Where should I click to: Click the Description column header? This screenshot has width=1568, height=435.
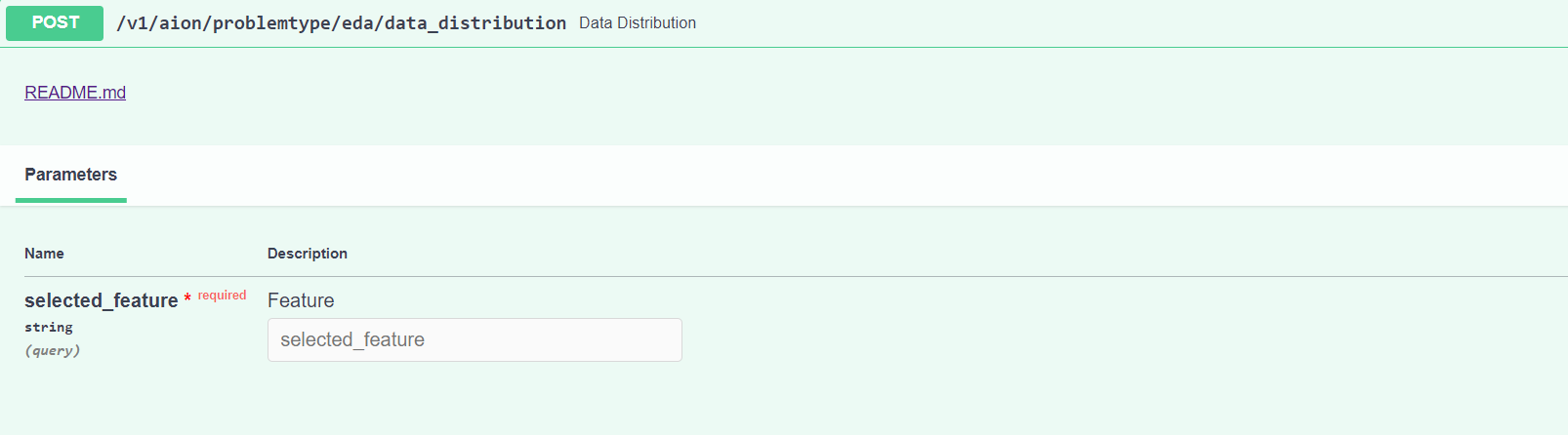point(308,254)
